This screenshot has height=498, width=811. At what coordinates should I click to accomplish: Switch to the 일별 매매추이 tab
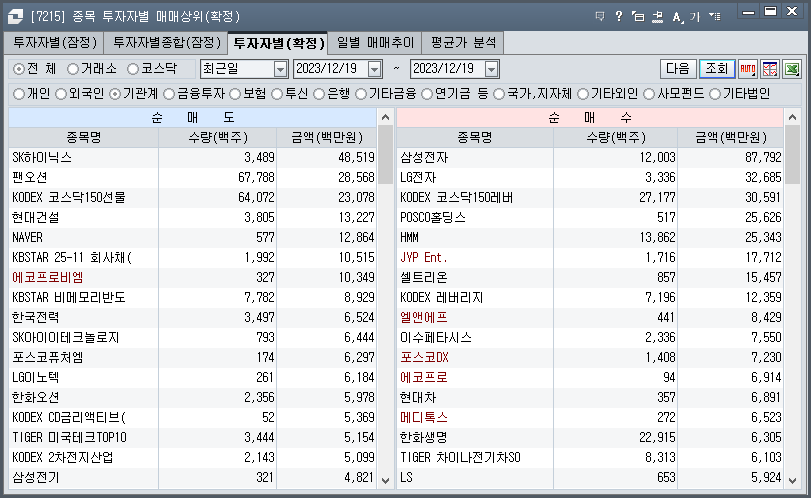[x=375, y=42]
